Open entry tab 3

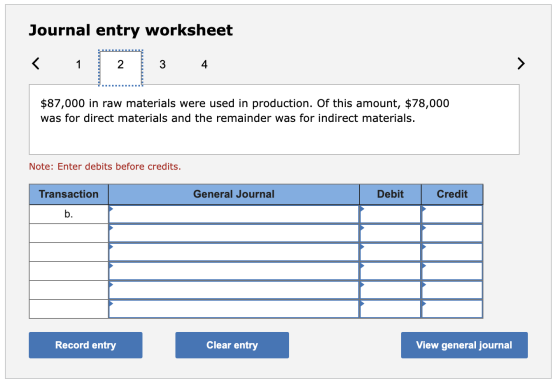(162, 64)
